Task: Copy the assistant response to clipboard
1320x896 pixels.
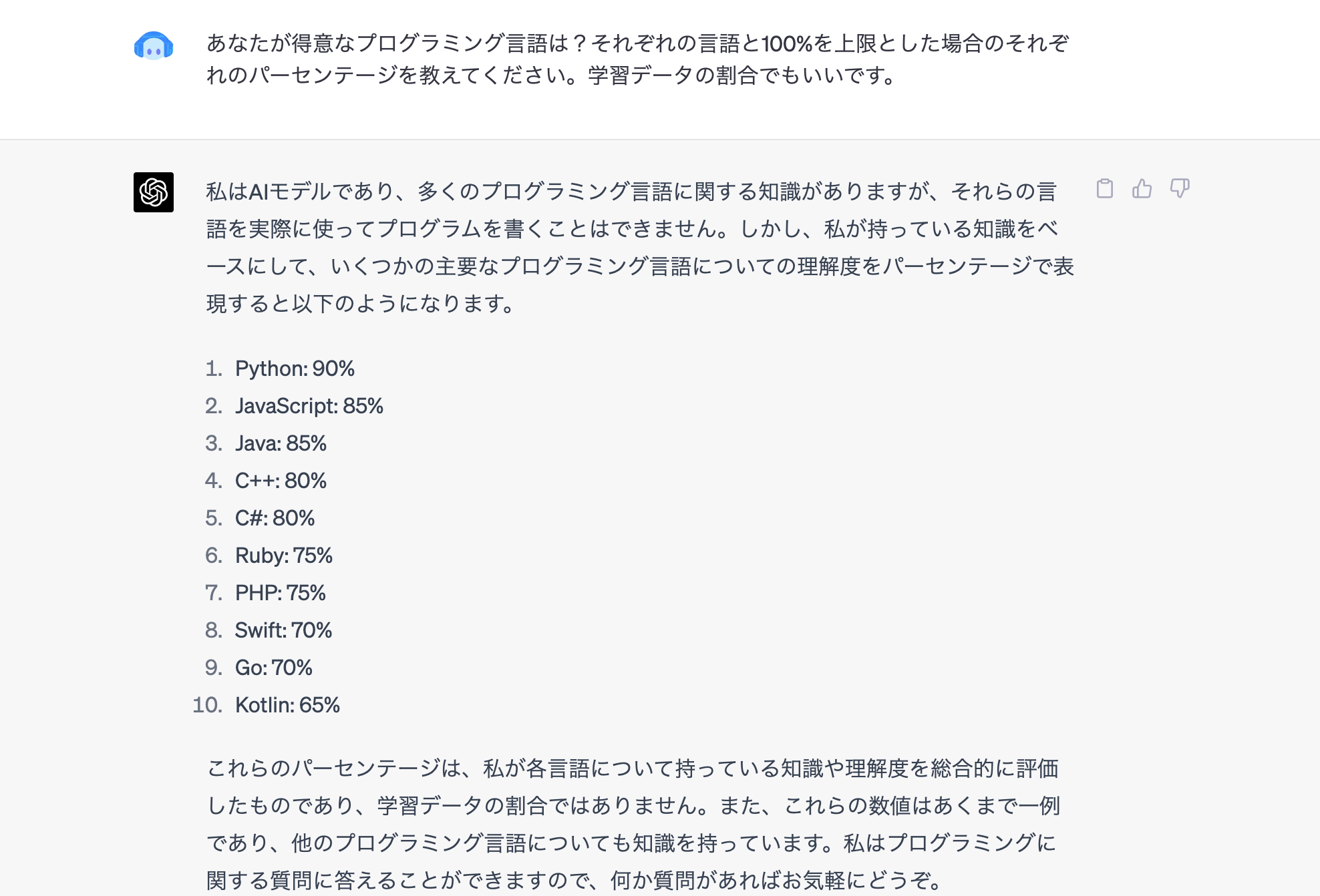Action: pos(1105,189)
